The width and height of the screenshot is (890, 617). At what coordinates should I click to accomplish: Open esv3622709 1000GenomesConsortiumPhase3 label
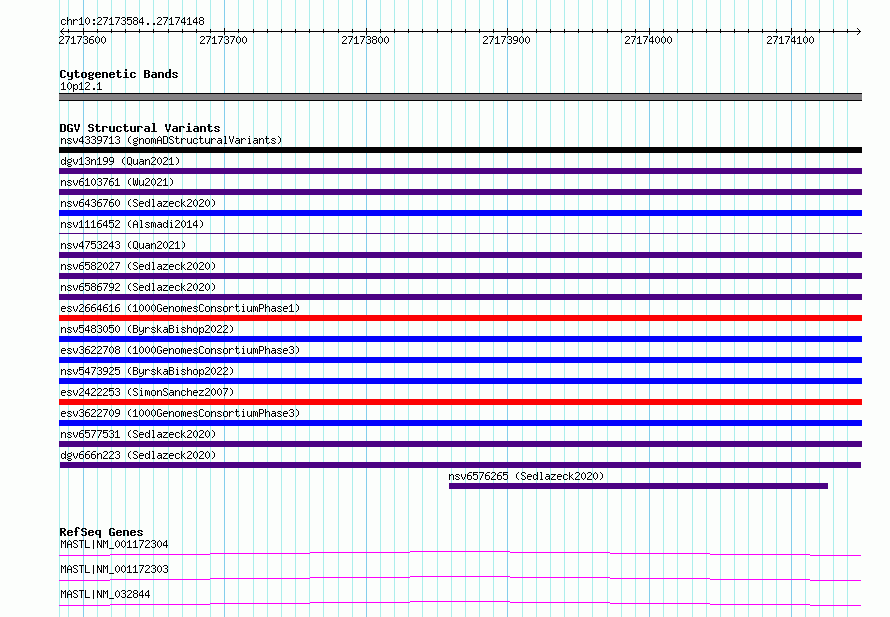[x=180, y=413]
